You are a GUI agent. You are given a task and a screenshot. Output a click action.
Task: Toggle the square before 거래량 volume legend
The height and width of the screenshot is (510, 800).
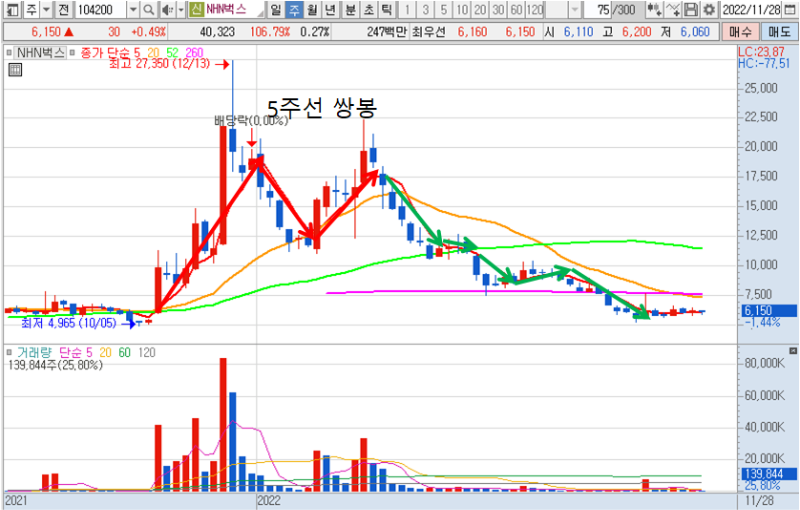(x=9, y=352)
